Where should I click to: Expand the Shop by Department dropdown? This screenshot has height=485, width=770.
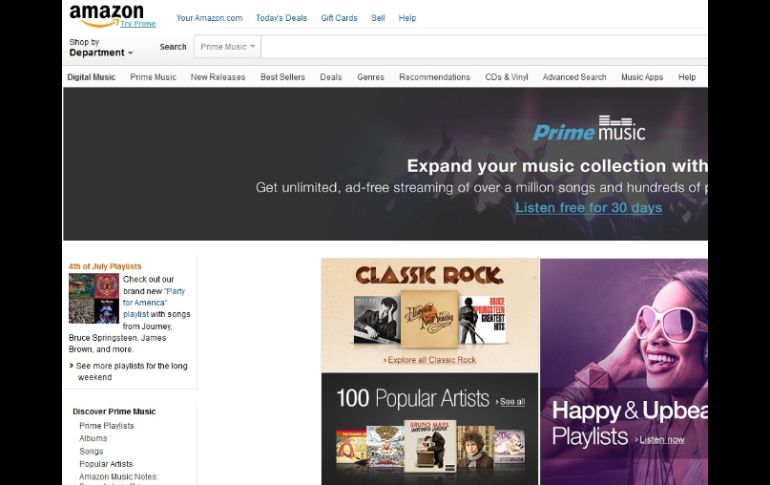tap(100, 52)
